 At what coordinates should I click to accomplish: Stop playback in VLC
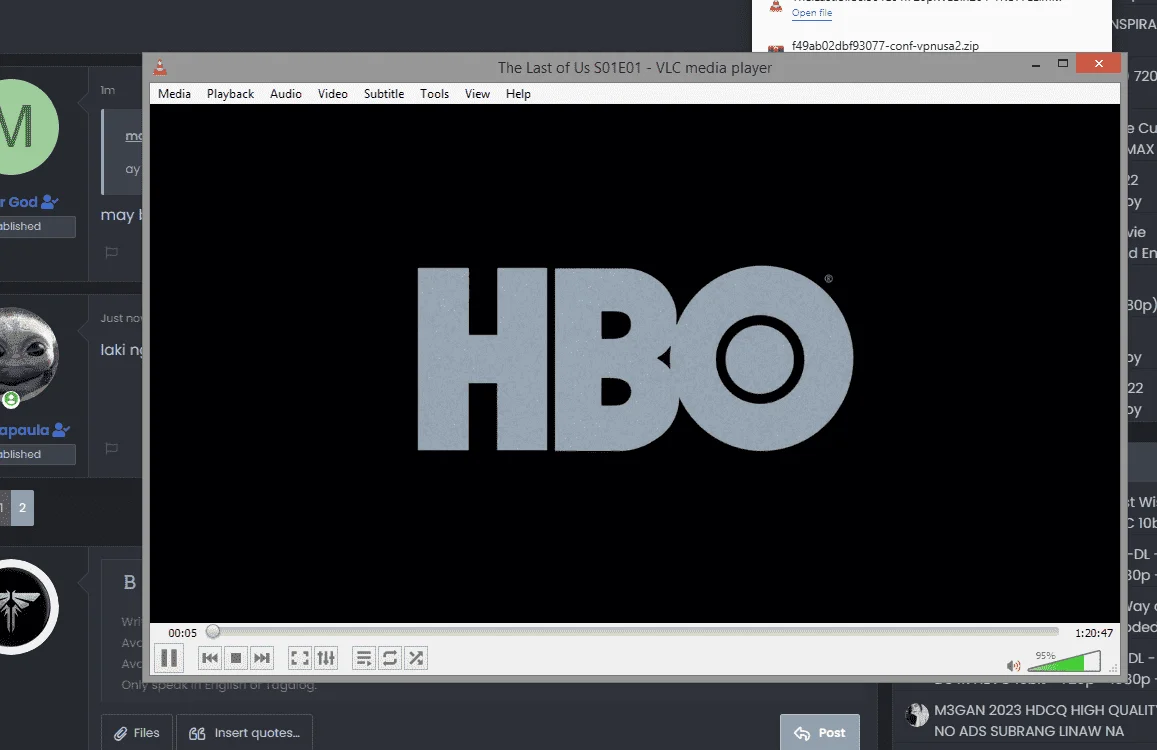click(236, 658)
